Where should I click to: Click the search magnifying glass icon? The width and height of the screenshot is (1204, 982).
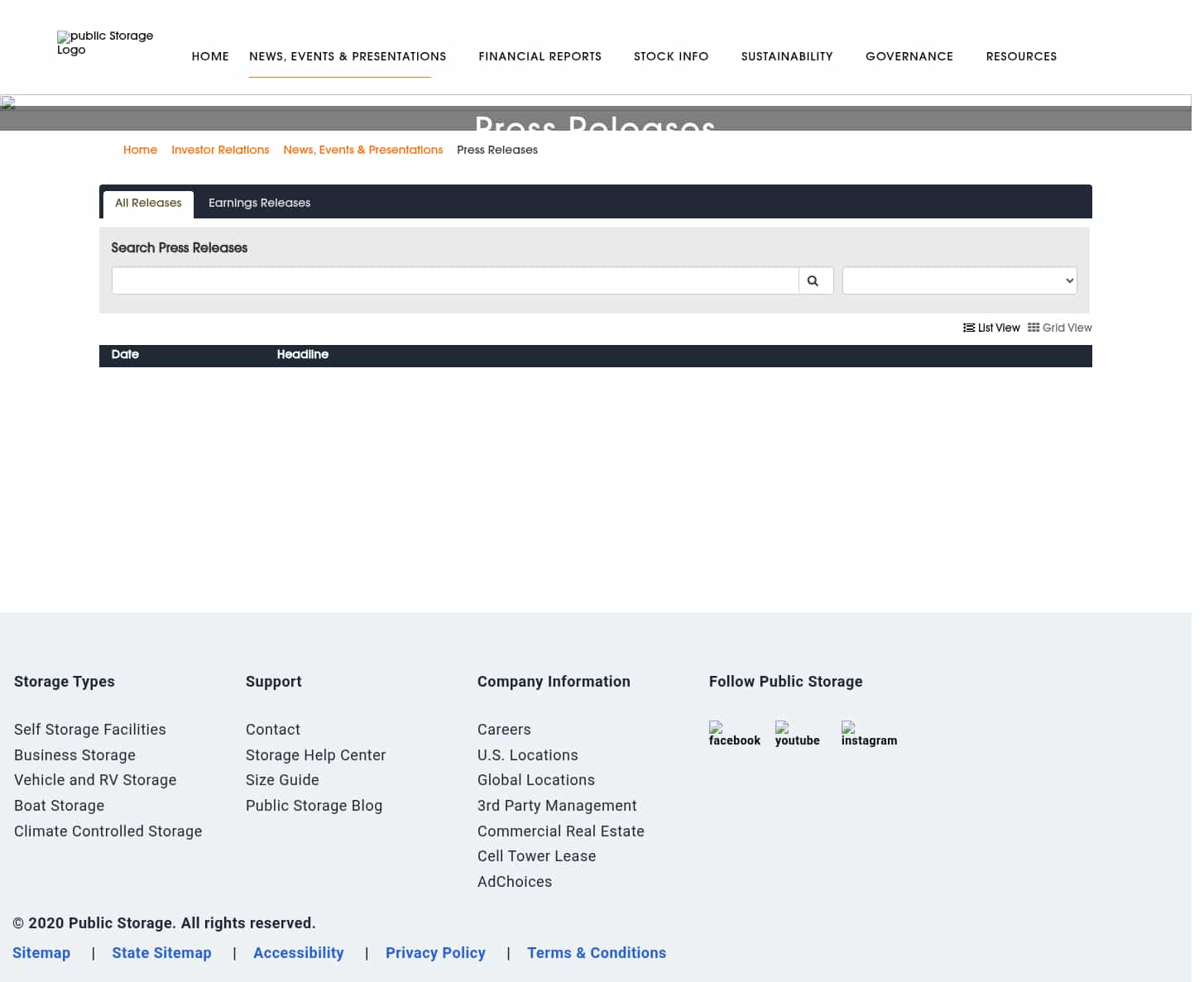(x=814, y=280)
